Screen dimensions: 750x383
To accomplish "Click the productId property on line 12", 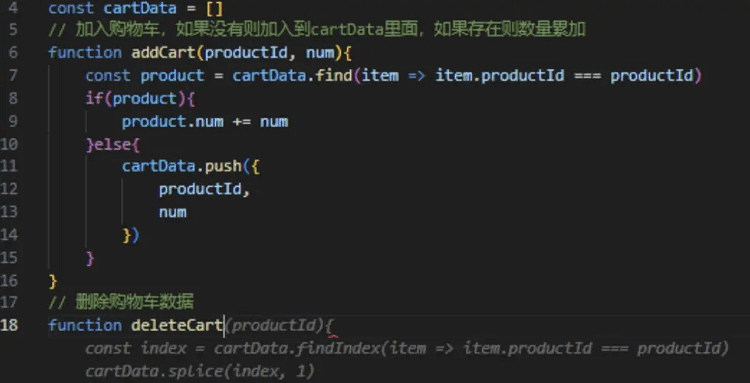I will (x=200, y=189).
